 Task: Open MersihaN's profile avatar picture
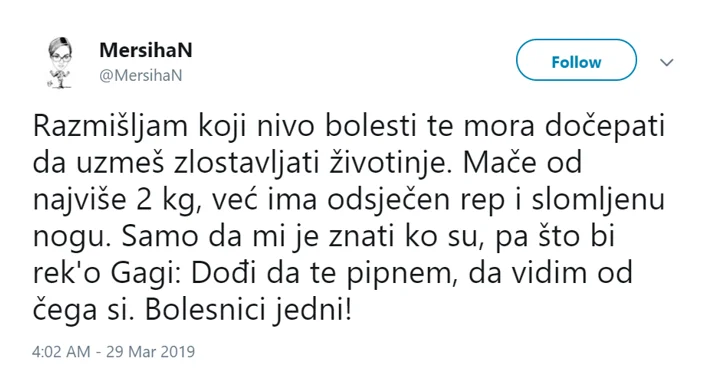tap(60, 62)
